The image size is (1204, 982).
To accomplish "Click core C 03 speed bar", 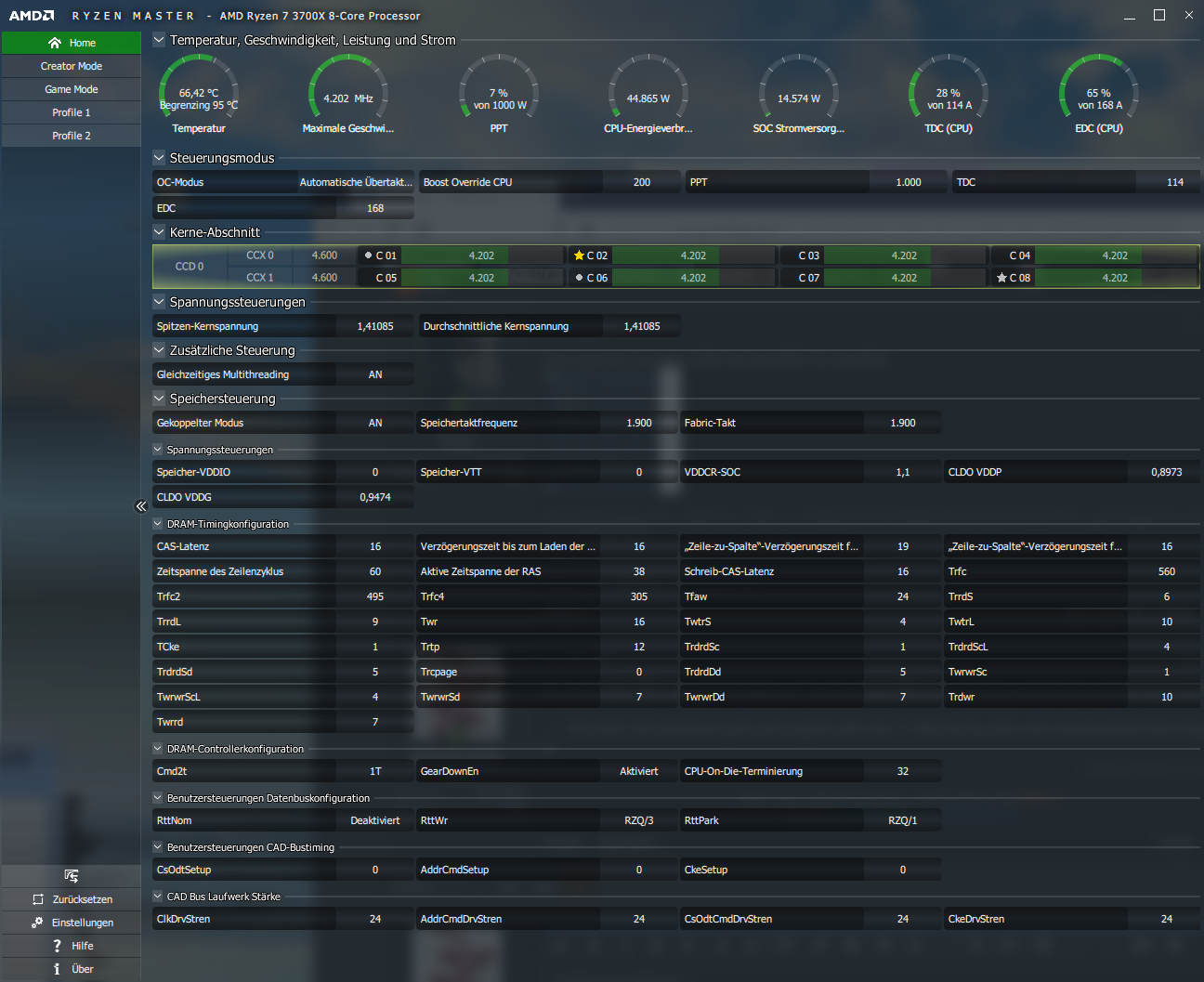I will [x=904, y=255].
